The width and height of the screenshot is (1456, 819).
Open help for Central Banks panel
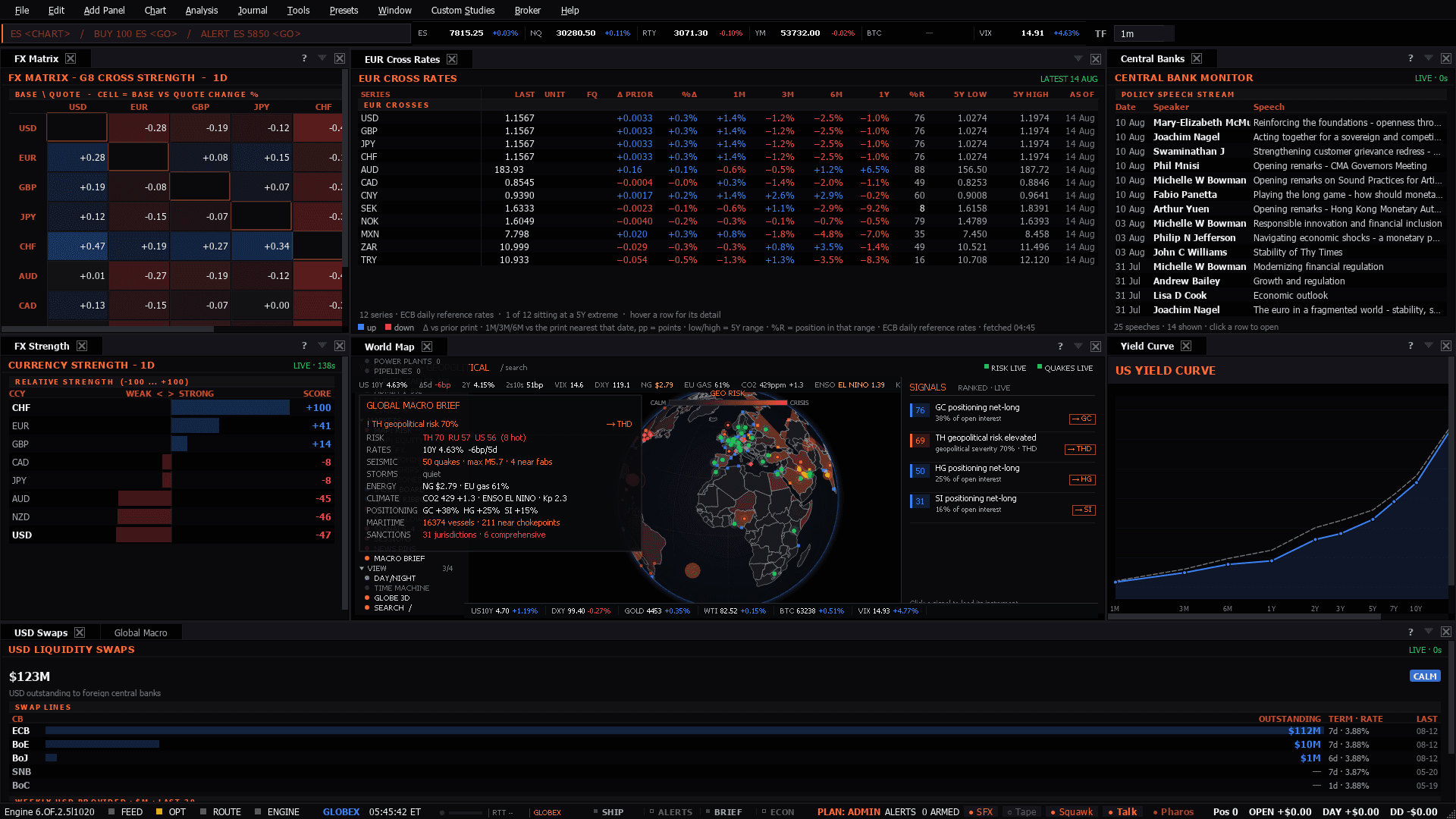pos(1410,58)
